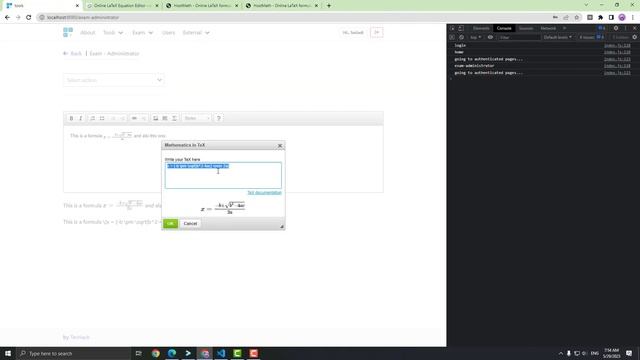
Task: Expand the Tools navigation menu
Action: 113,33
